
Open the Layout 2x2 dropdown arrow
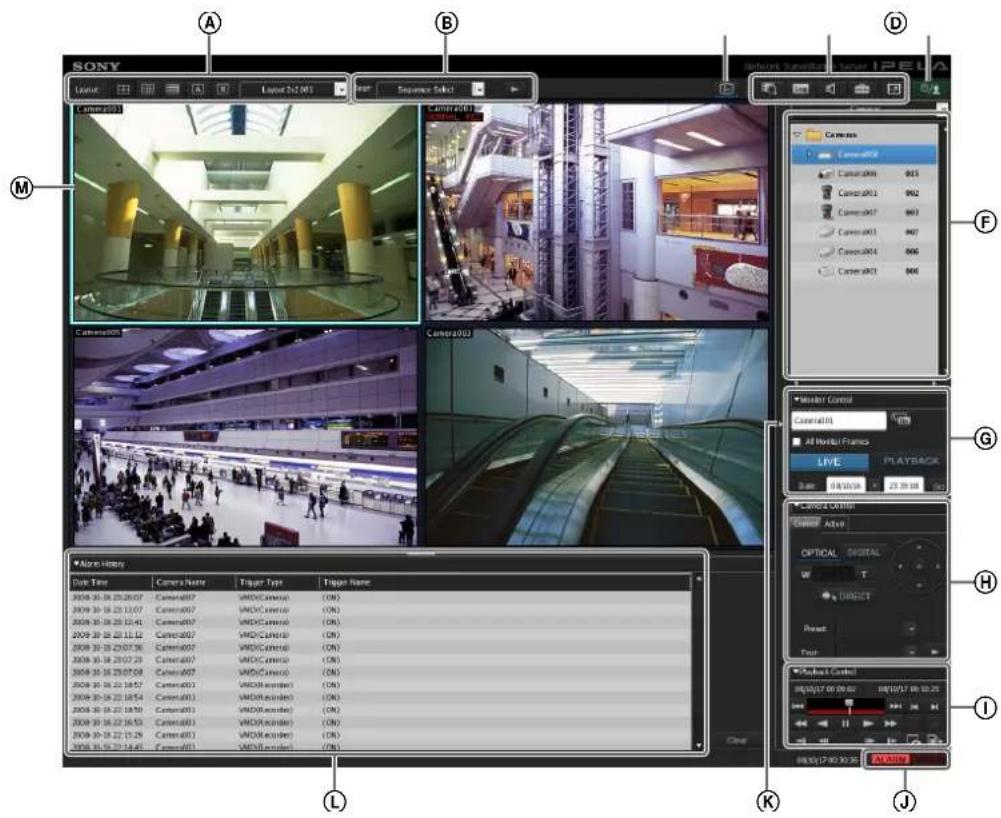click(x=340, y=89)
